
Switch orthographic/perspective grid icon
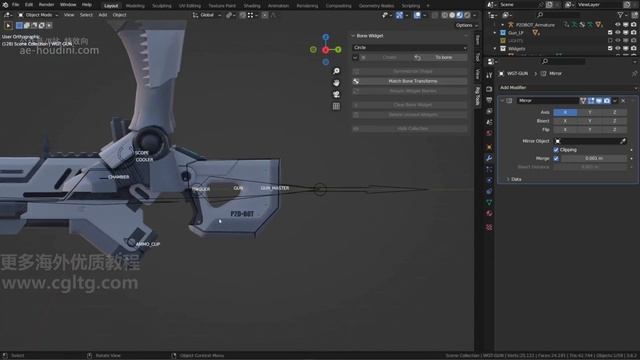click(336, 106)
